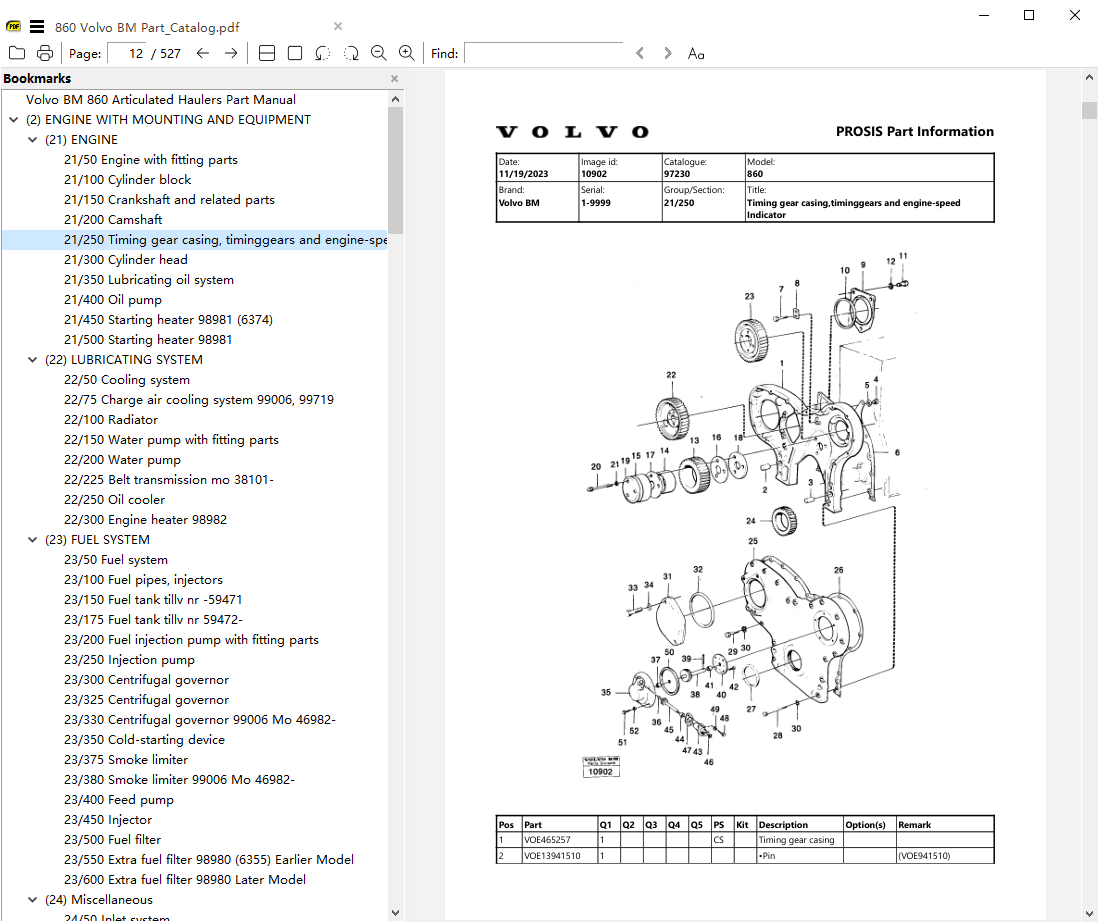Image resolution: width=1099 pixels, height=923 pixels.
Task: Open bookmark 23/500 Fuel filter
Action: (112, 840)
